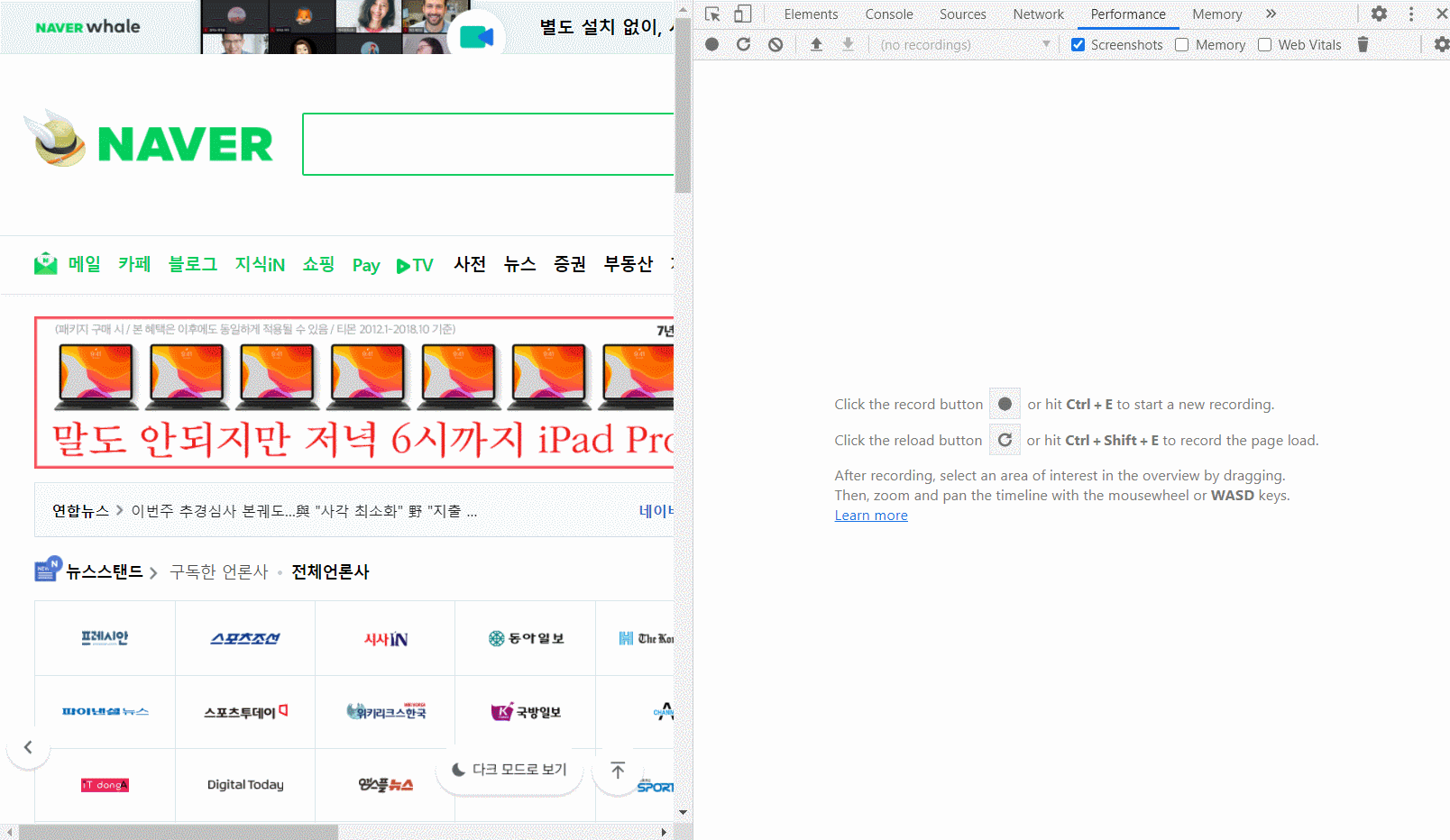Click the 다크 모드로 보기 button
1450x840 pixels.
tap(509, 770)
